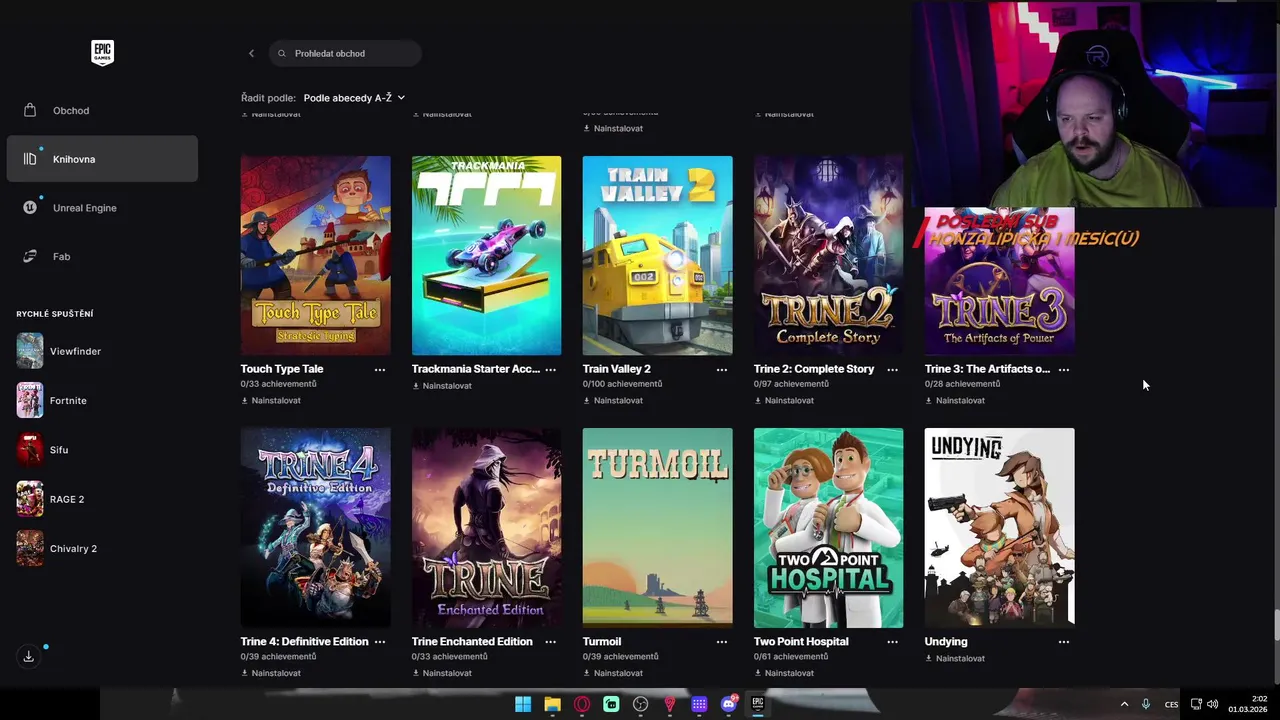Open Discord from the taskbar
The width and height of the screenshot is (1280, 720).
pos(729,704)
